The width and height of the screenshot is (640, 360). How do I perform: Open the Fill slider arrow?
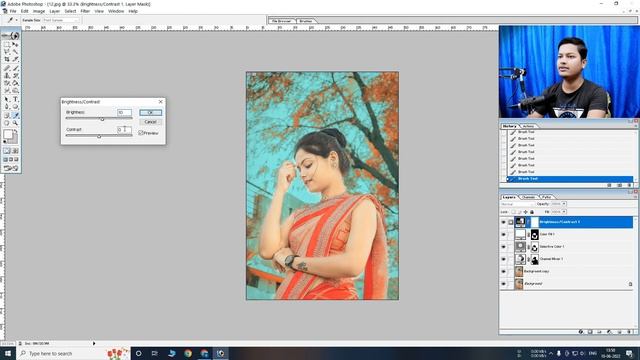coord(564,212)
